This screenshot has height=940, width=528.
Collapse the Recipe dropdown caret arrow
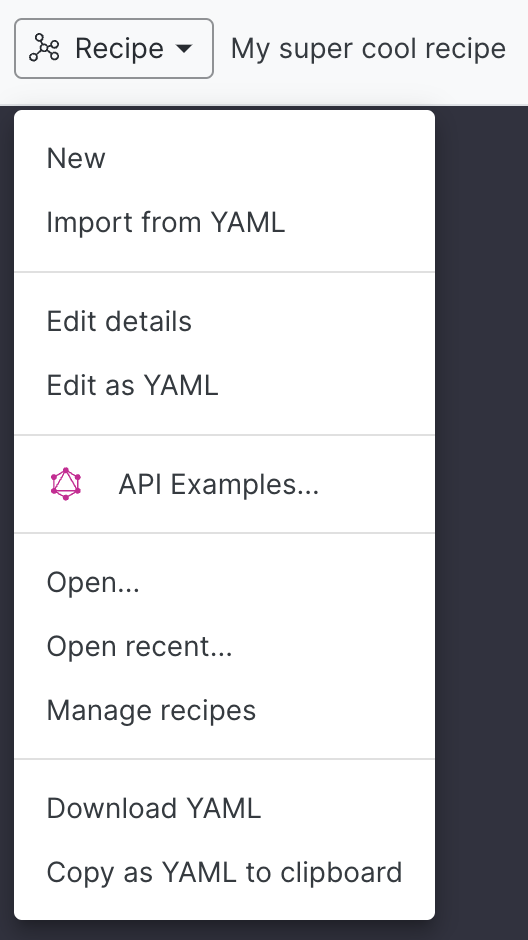(184, 49)
